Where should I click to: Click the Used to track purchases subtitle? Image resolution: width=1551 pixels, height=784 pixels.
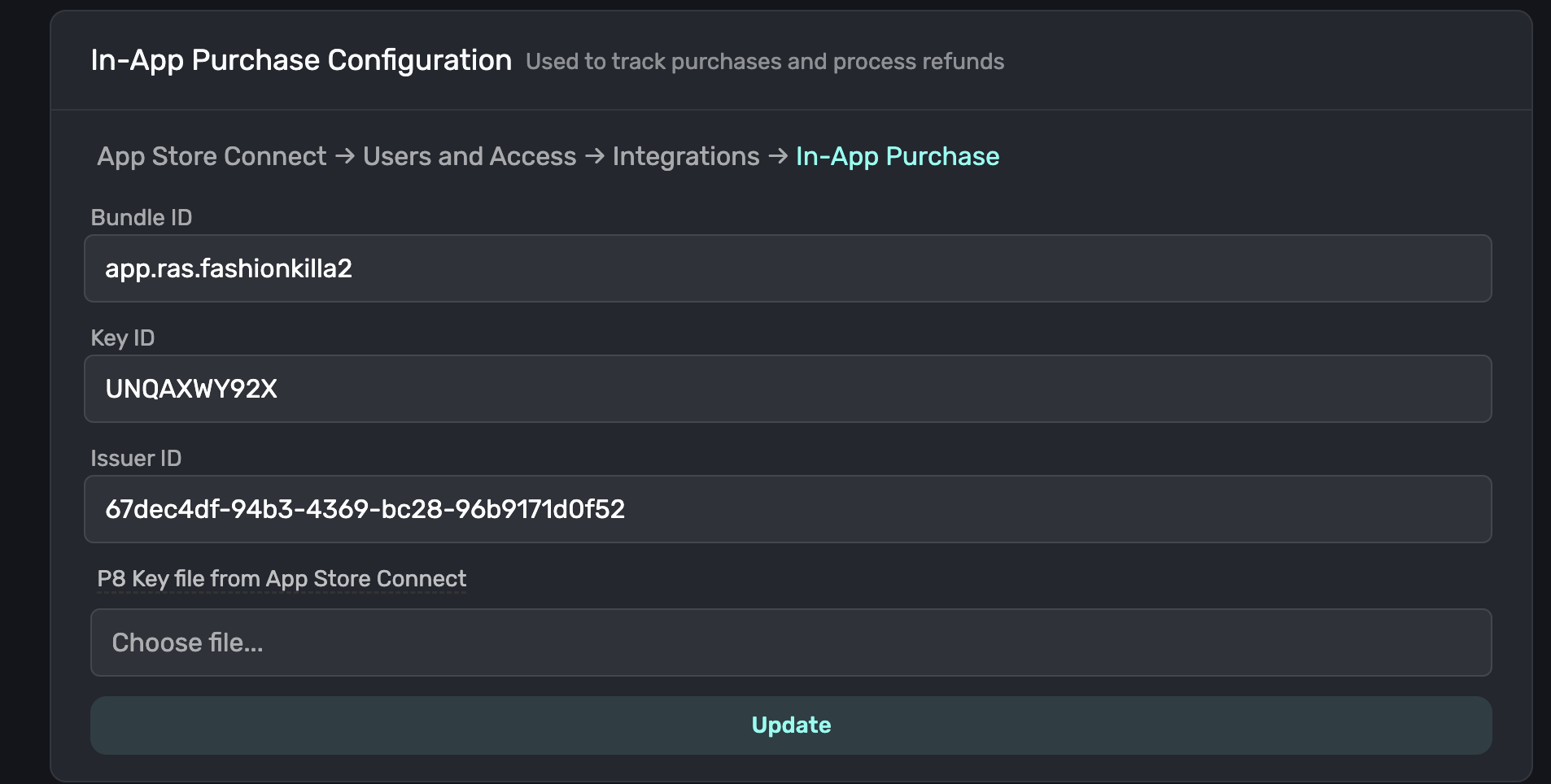pyautogui.click(x=765, y=61)
